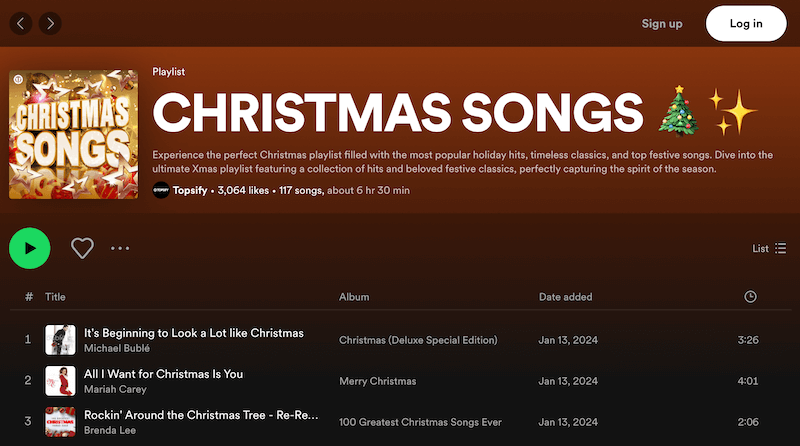Sort by the Date added column
The height and width of the screenshot is (446, 800).
565,297
